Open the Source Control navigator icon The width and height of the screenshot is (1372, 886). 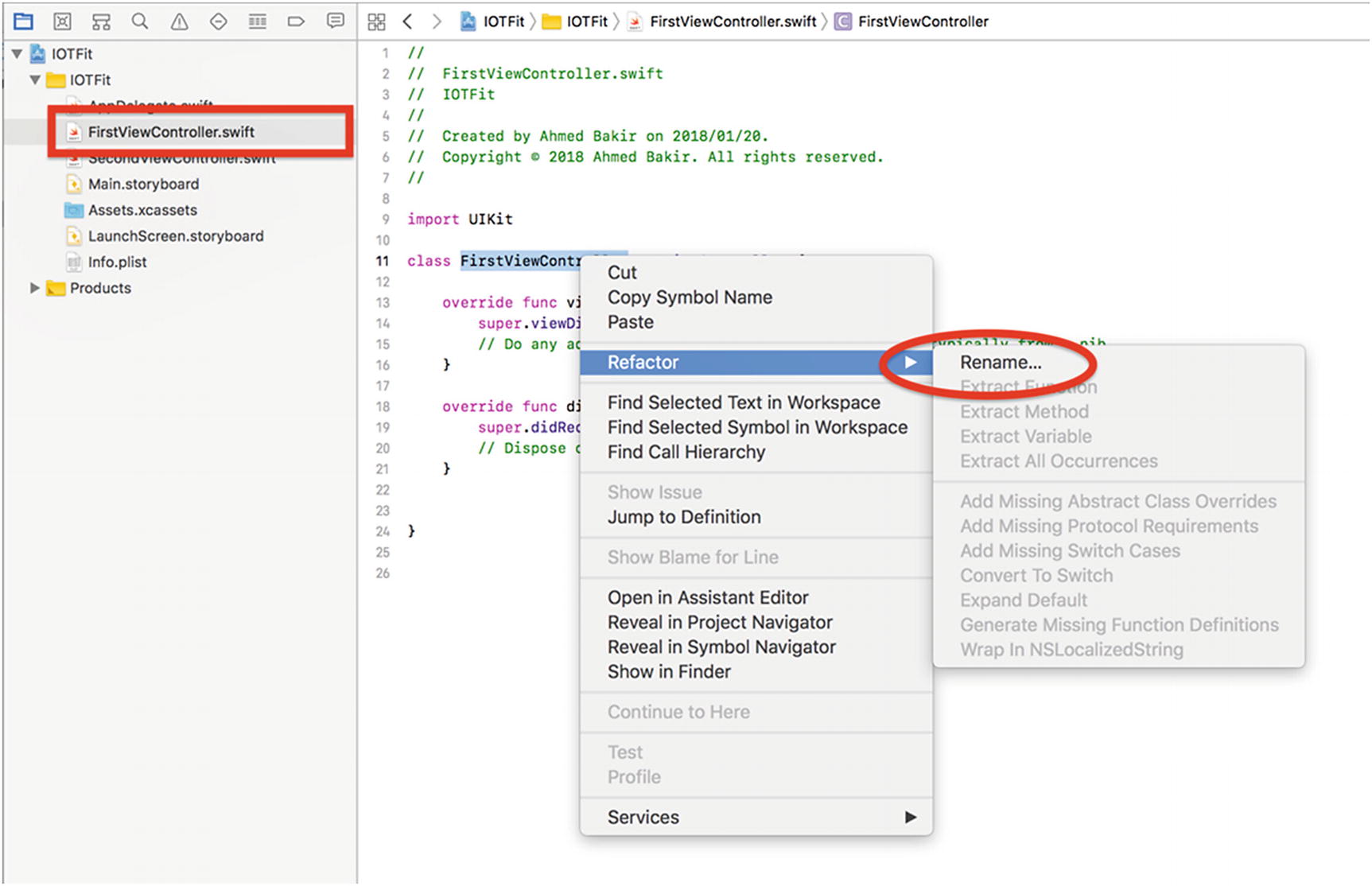tap(62, 21)
